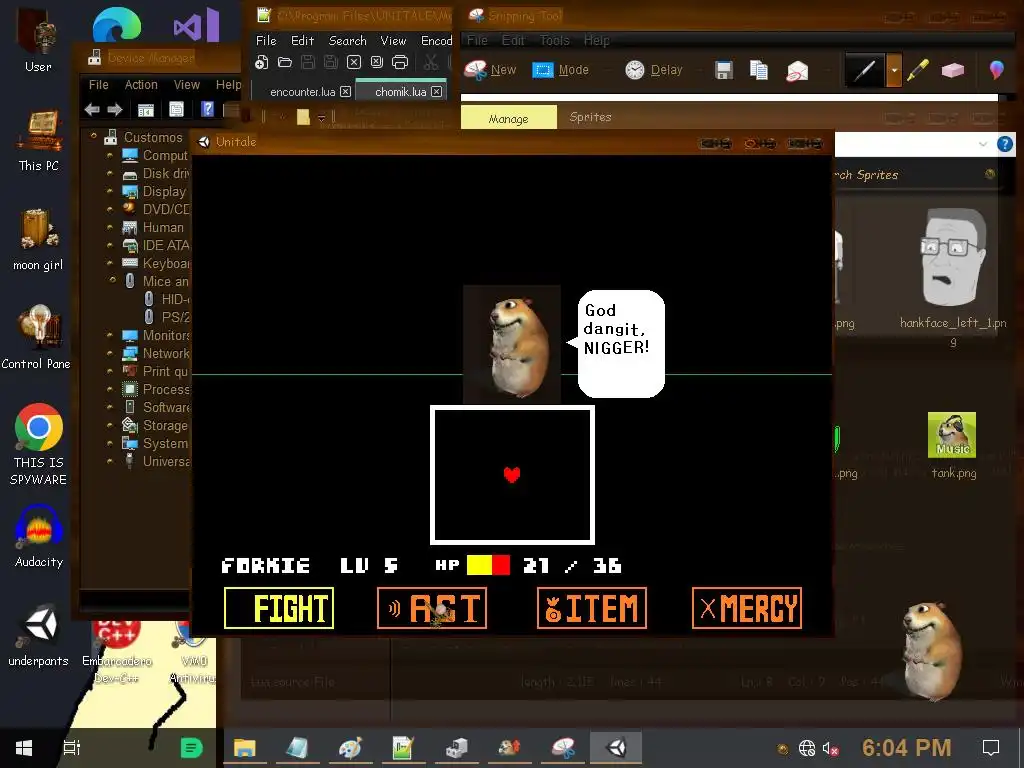Image resolution: width=1024 pixels, height=768 pixels.
Task: Choose the ITEM button in Unitale
Action: [x=592, y=608]
